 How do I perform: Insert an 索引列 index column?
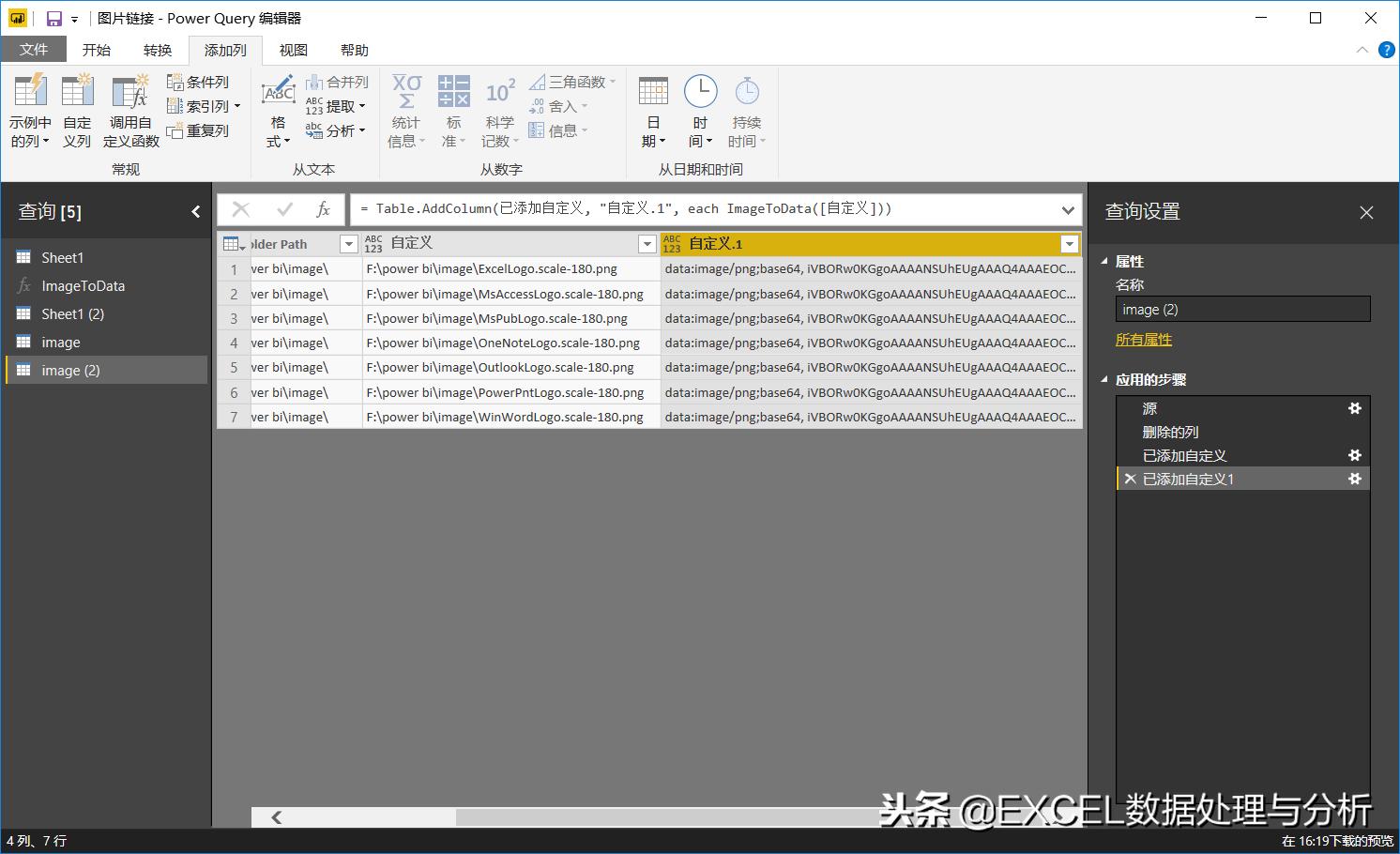200,105
